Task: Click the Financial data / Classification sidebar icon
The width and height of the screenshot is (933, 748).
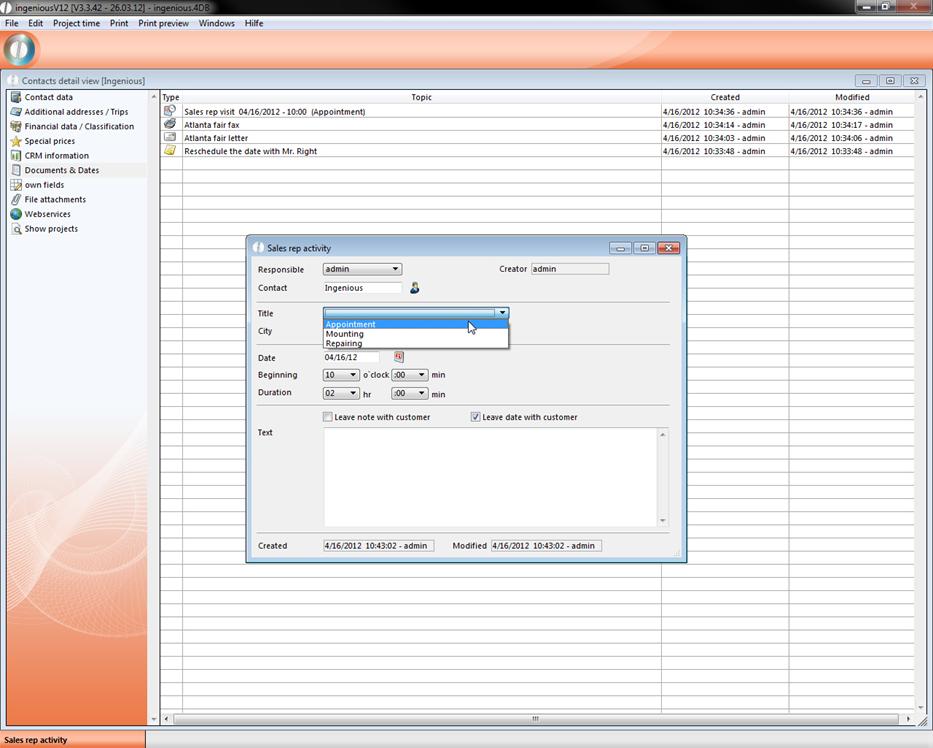Action: tap(16, 127)
